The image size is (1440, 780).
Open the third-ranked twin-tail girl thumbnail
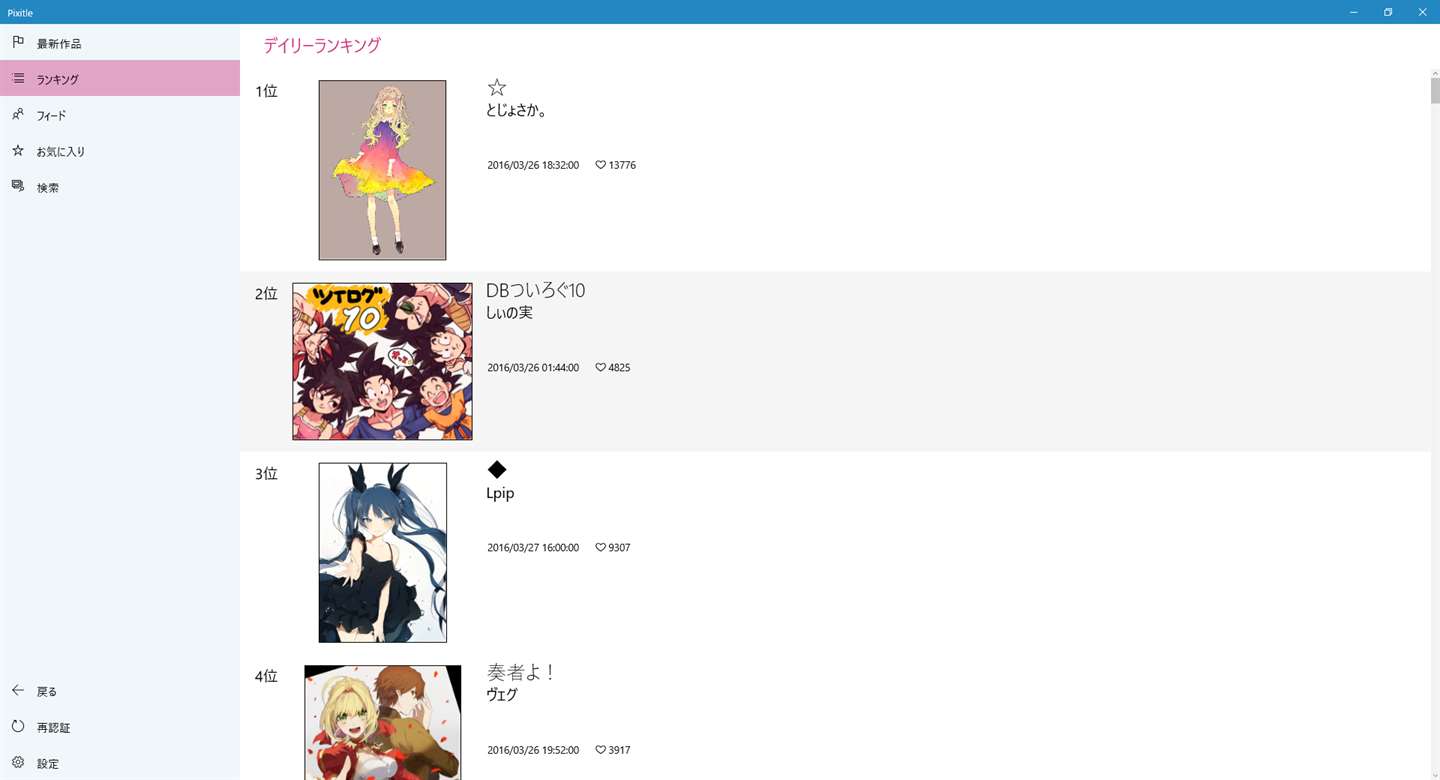(382, 552)
